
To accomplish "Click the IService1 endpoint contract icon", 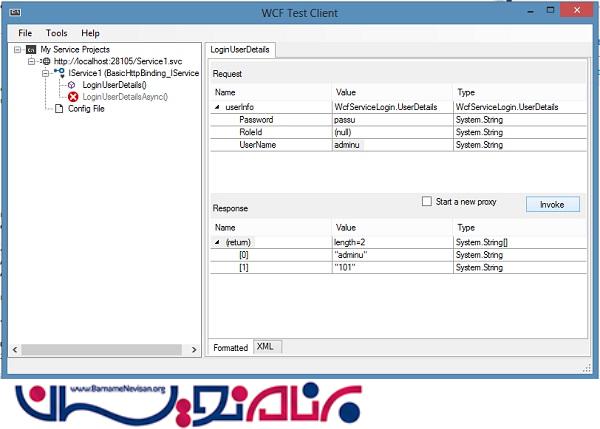I will (59, 73).
